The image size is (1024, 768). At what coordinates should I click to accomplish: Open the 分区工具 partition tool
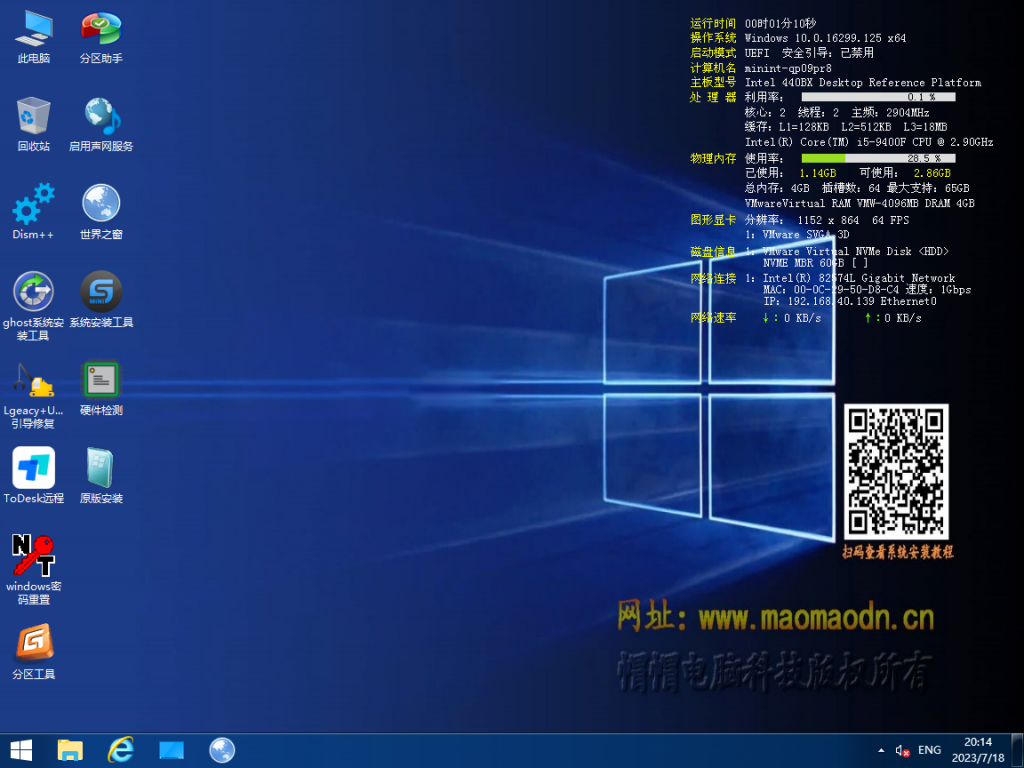coord(33,643)
